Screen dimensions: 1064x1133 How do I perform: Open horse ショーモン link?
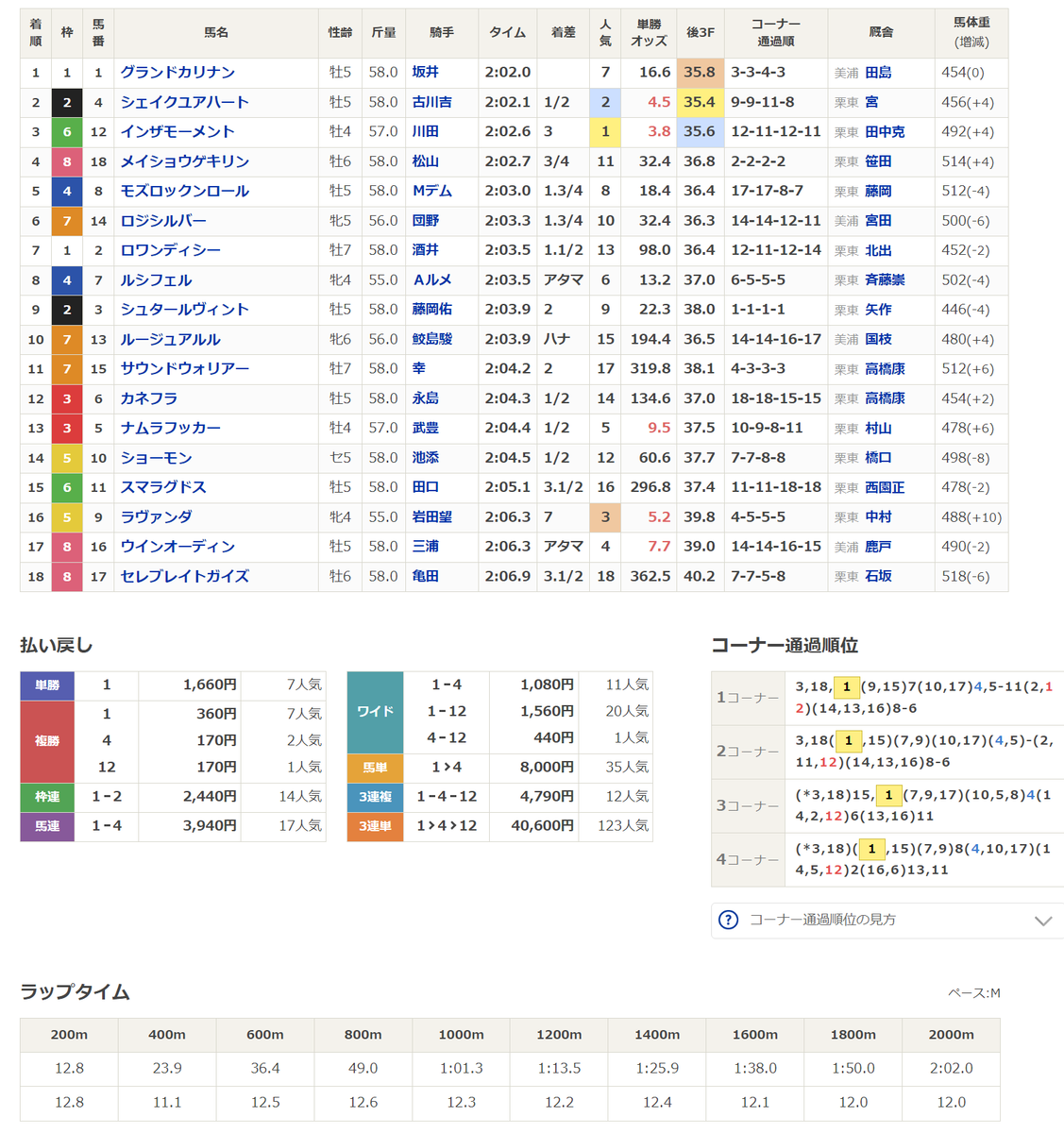click(157, 458)
